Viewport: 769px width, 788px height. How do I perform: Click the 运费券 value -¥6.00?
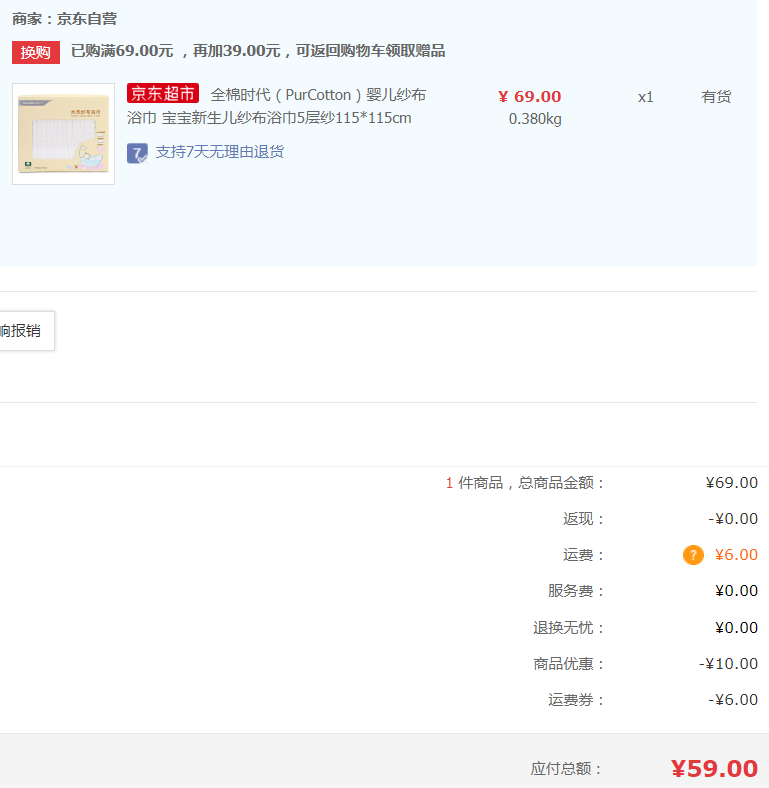tap(733, 700)
